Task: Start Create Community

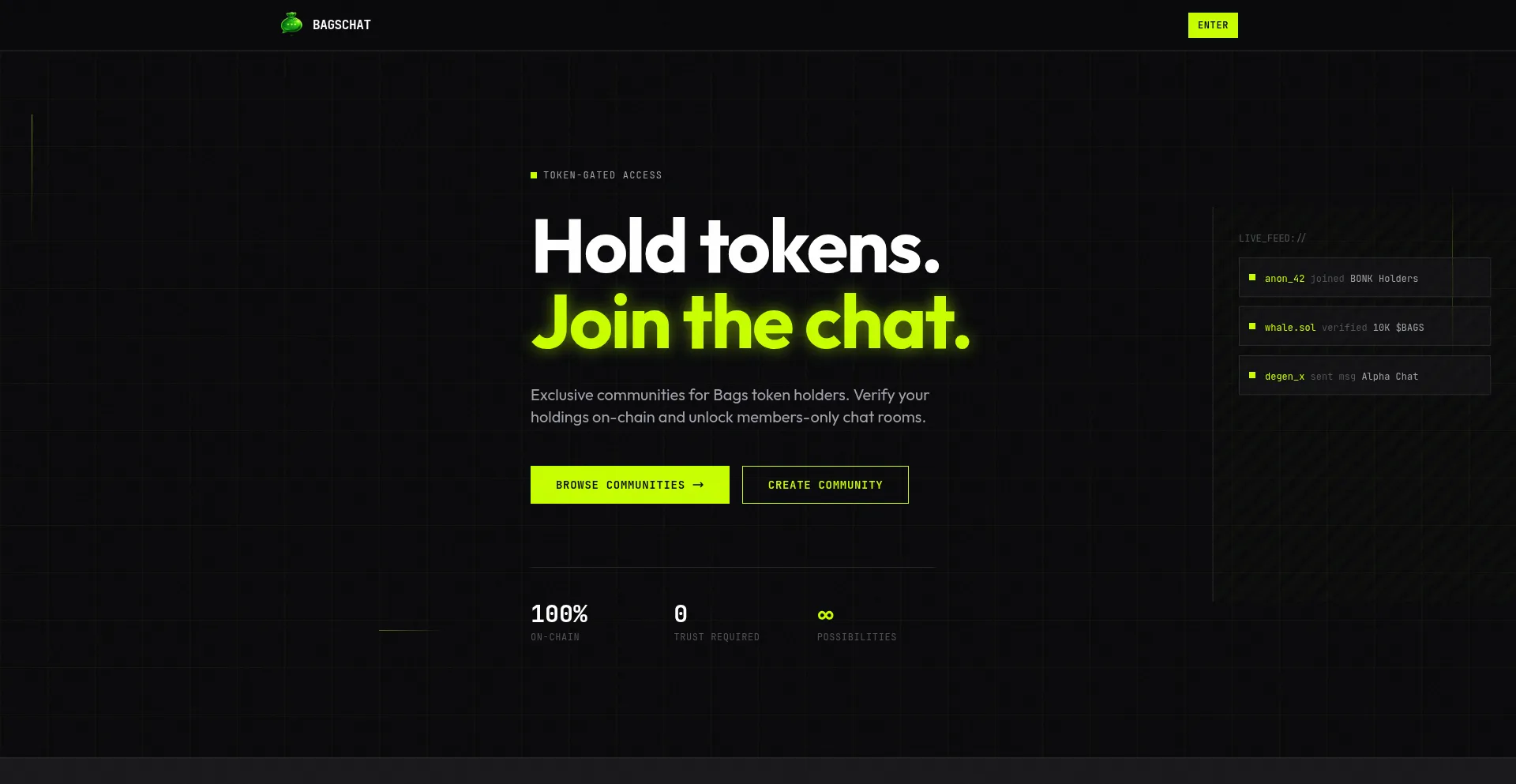Action: click(x=825, y=485)
